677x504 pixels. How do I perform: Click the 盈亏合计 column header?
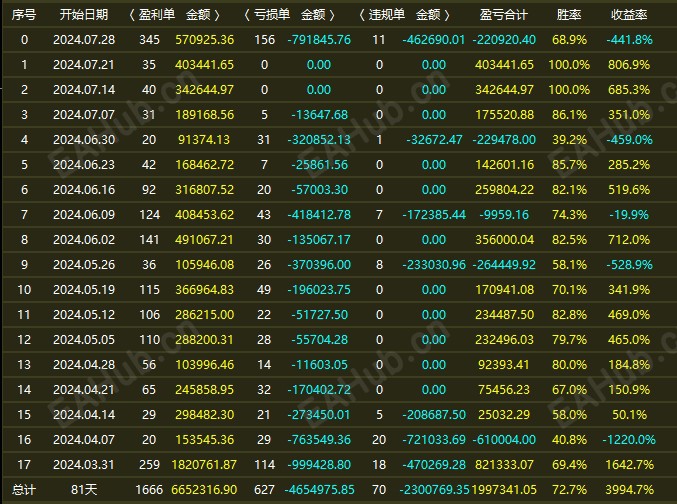(x=504, y=15)
